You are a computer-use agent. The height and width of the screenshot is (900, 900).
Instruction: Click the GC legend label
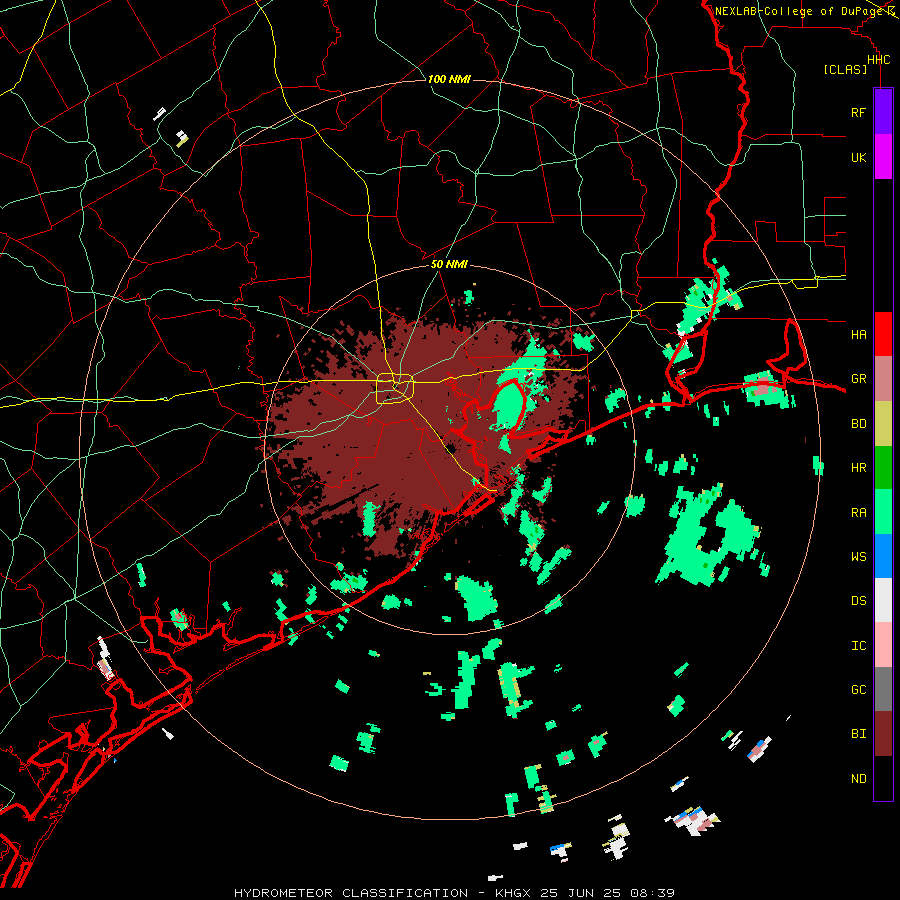click(858, 690)
